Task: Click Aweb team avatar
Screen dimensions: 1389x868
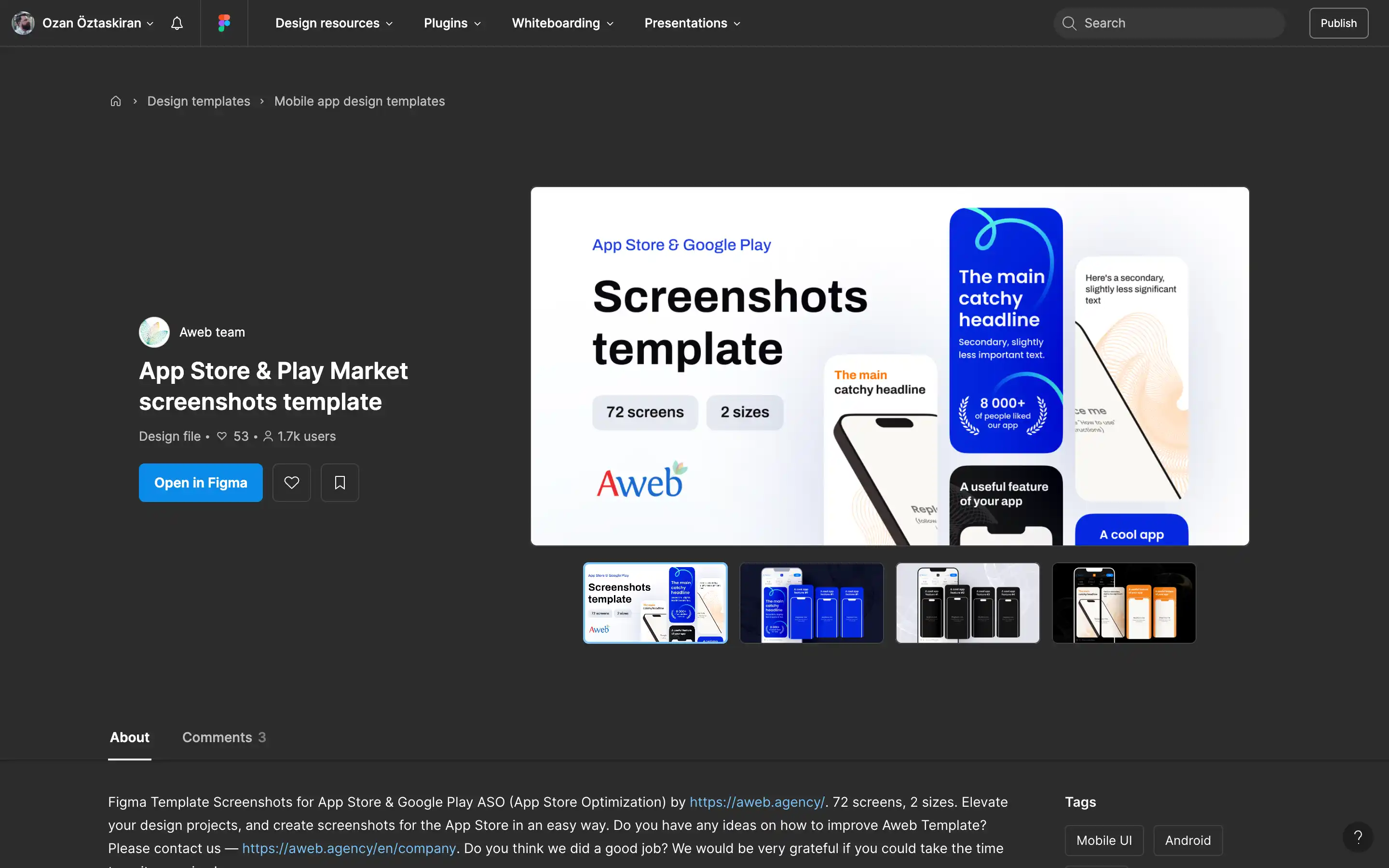Action: [x=154, y=332]
